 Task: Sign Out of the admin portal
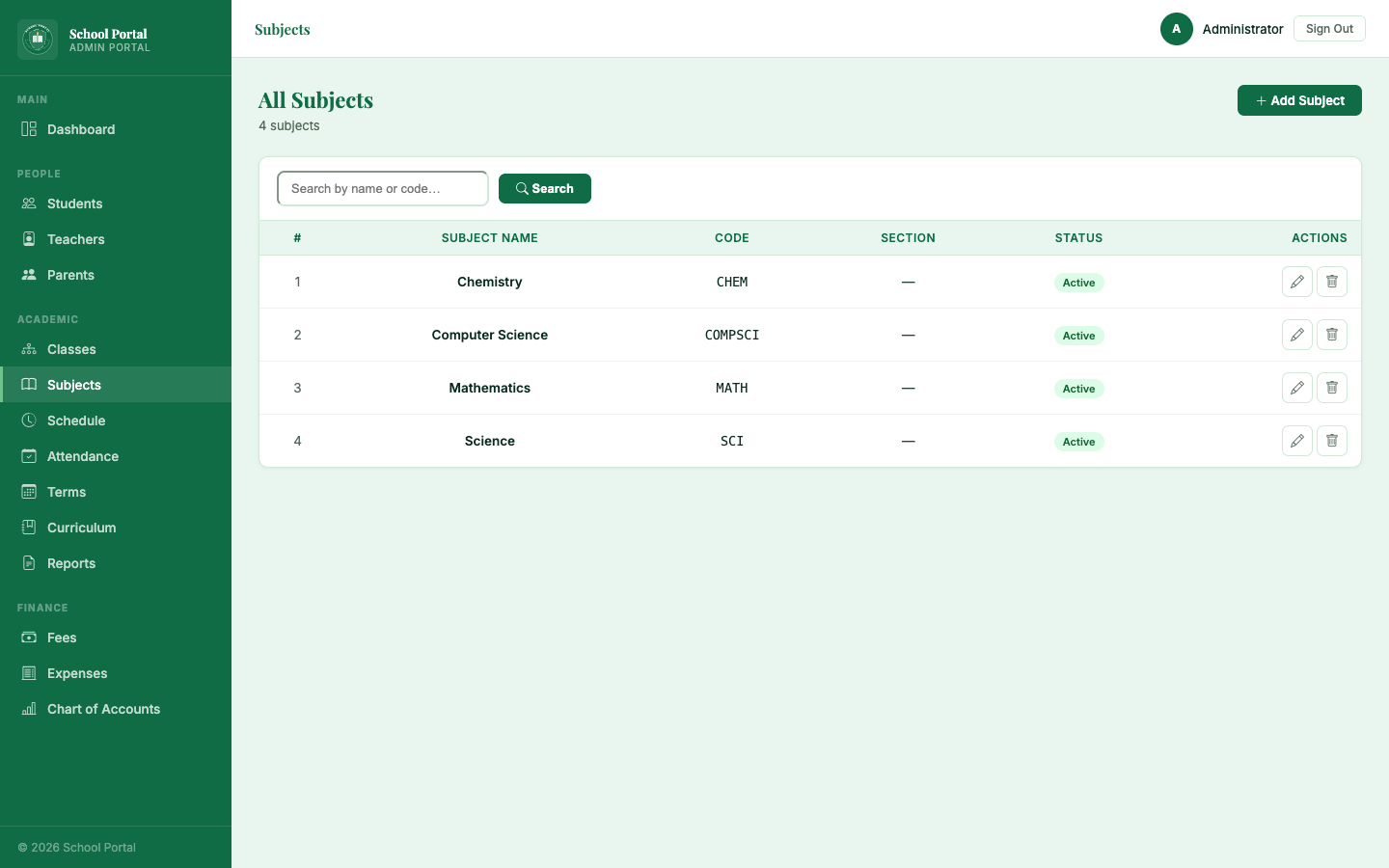tap(1328, 29)
